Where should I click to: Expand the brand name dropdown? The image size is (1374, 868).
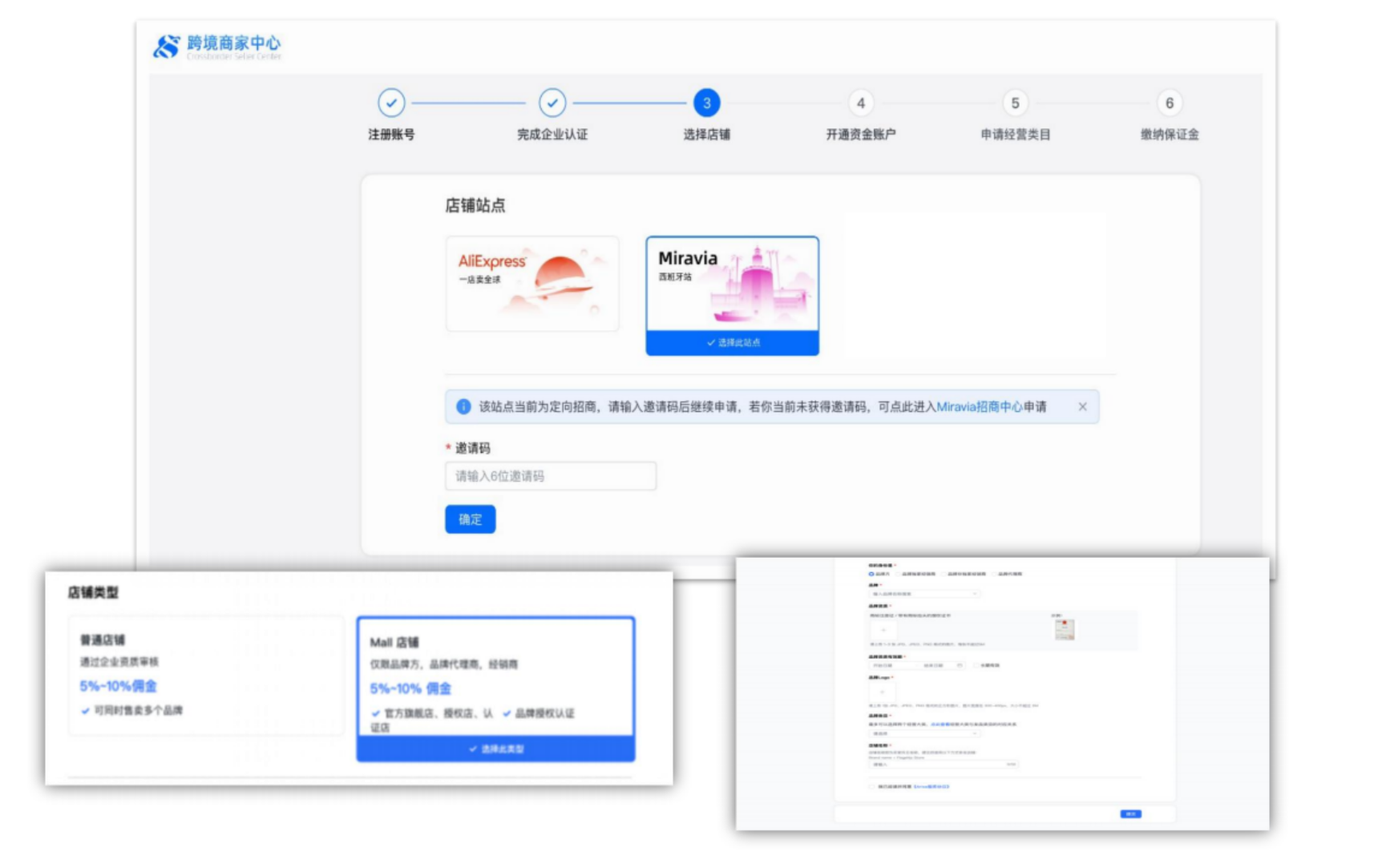point(924,594)
